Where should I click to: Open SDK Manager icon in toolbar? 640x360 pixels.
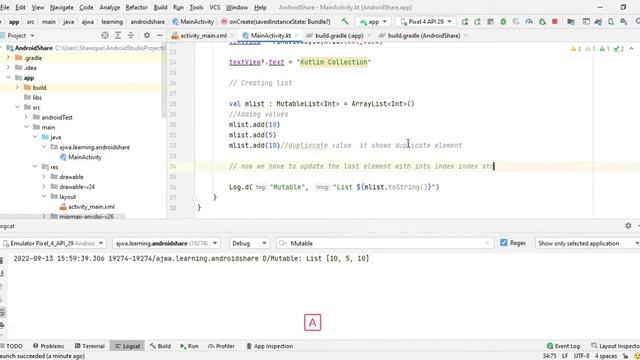pos(624,22)
